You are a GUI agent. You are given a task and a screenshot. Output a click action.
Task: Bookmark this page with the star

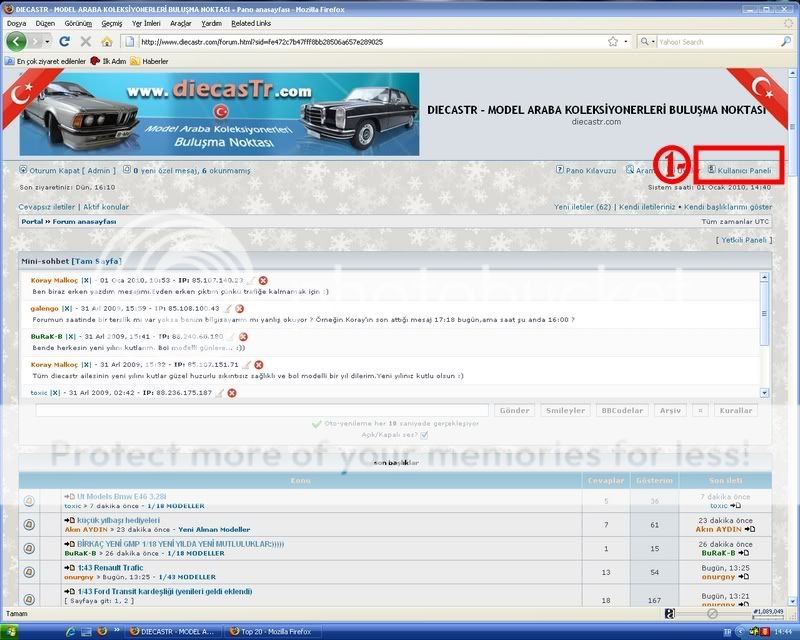pos(613,42)
